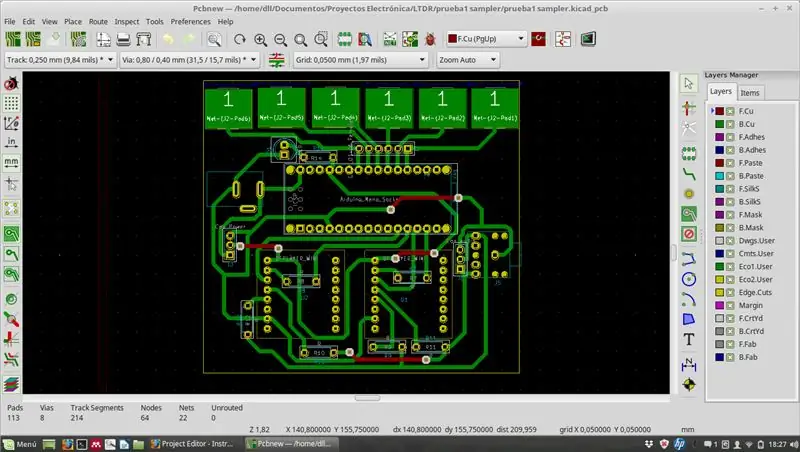Toggle visibility checkbox for F.SilkS layer

(x=730, y=189)
